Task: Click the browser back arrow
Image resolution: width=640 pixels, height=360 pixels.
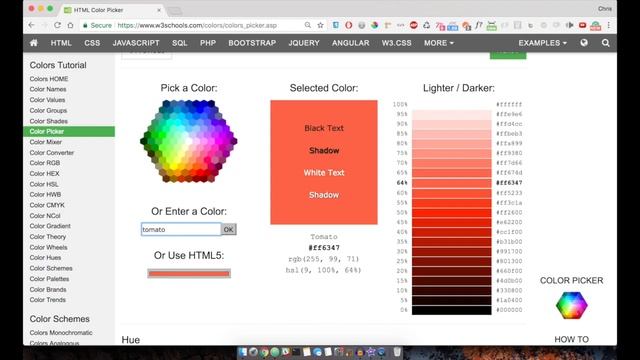Action: [32, 25]
